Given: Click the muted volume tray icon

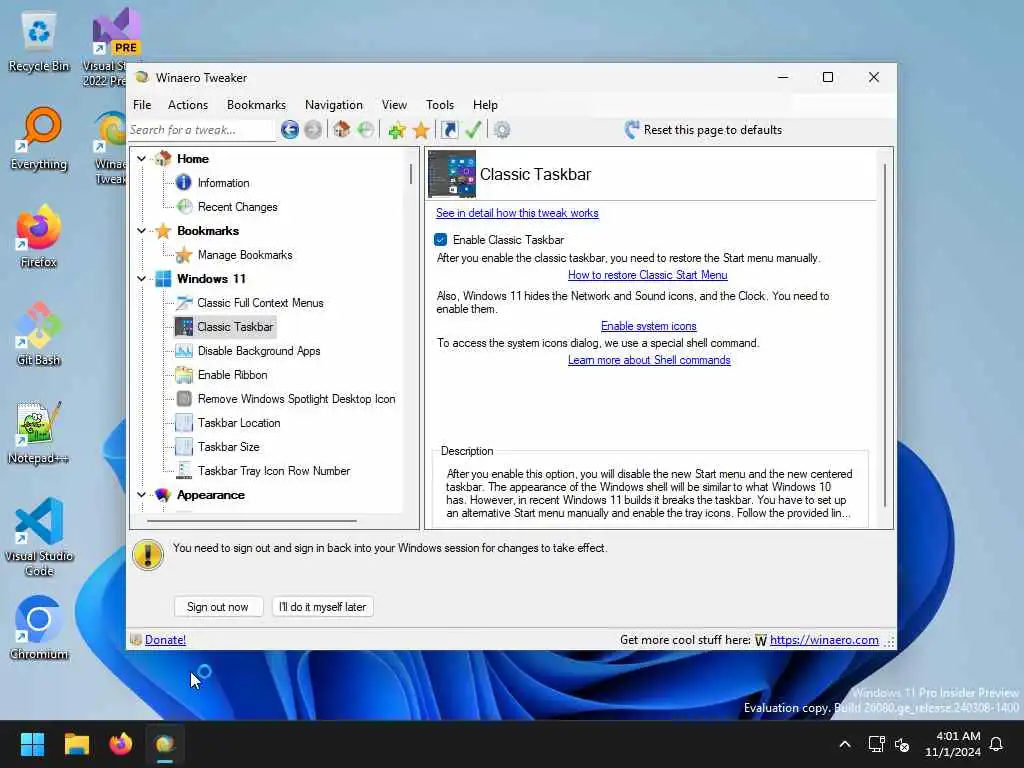Looking at the screenshot, I should point(902,744).
